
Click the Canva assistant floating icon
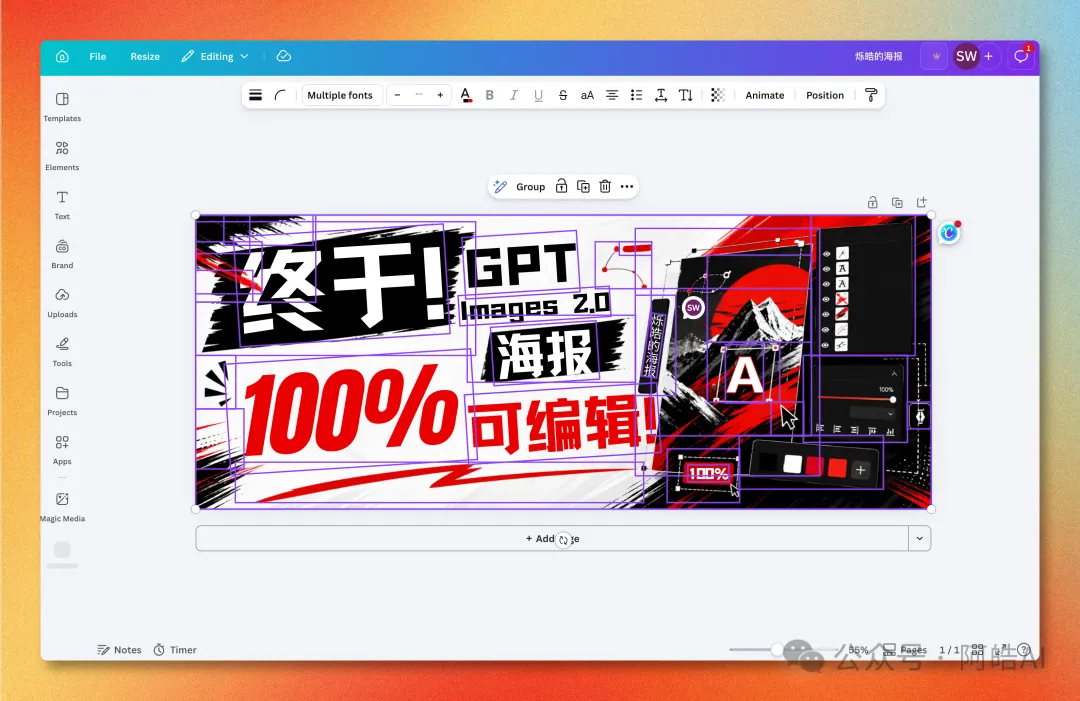[949, 233]
